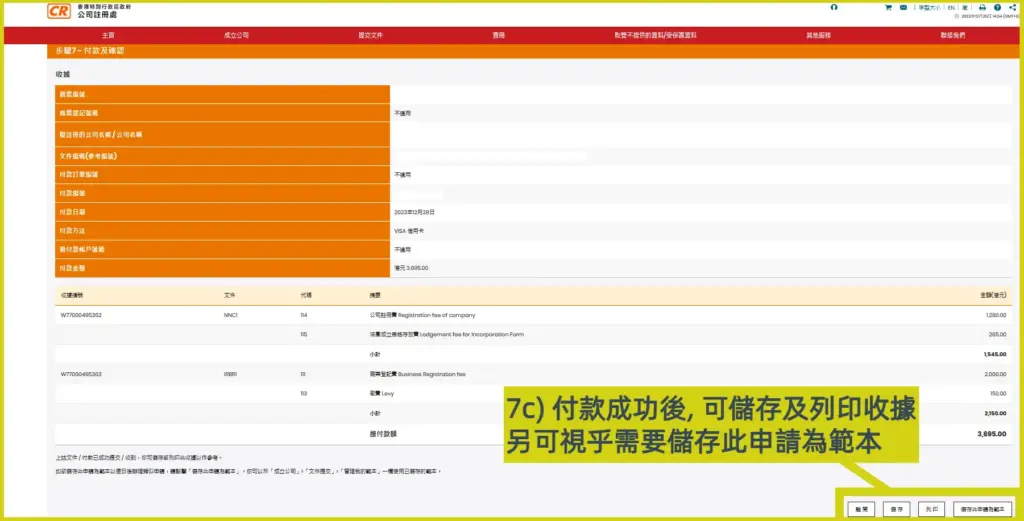Click the printer icon in header
The width and height of the screenshot is (1024, 521).
tap(982, 8)
